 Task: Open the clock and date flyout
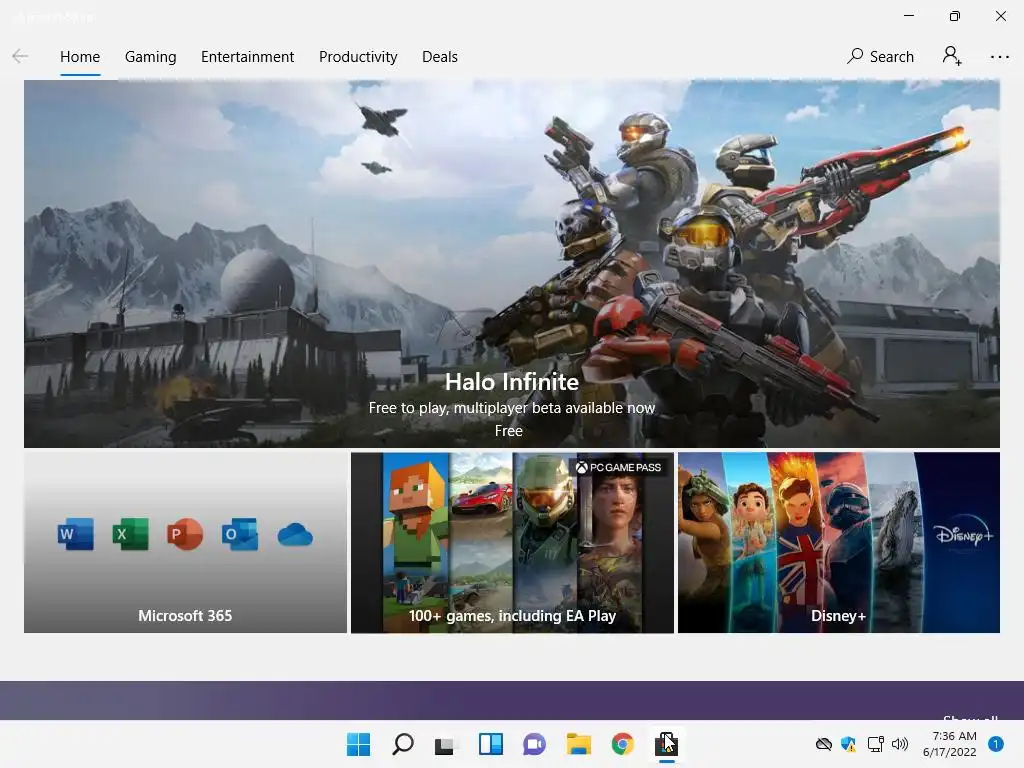pyautogui.click(x=950, y=744)
